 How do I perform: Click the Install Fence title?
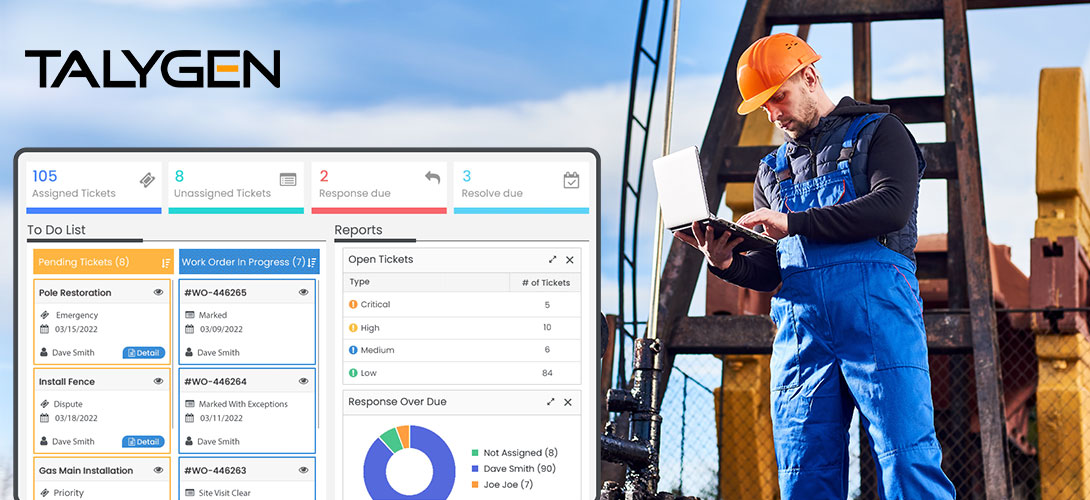click(67, 382)
